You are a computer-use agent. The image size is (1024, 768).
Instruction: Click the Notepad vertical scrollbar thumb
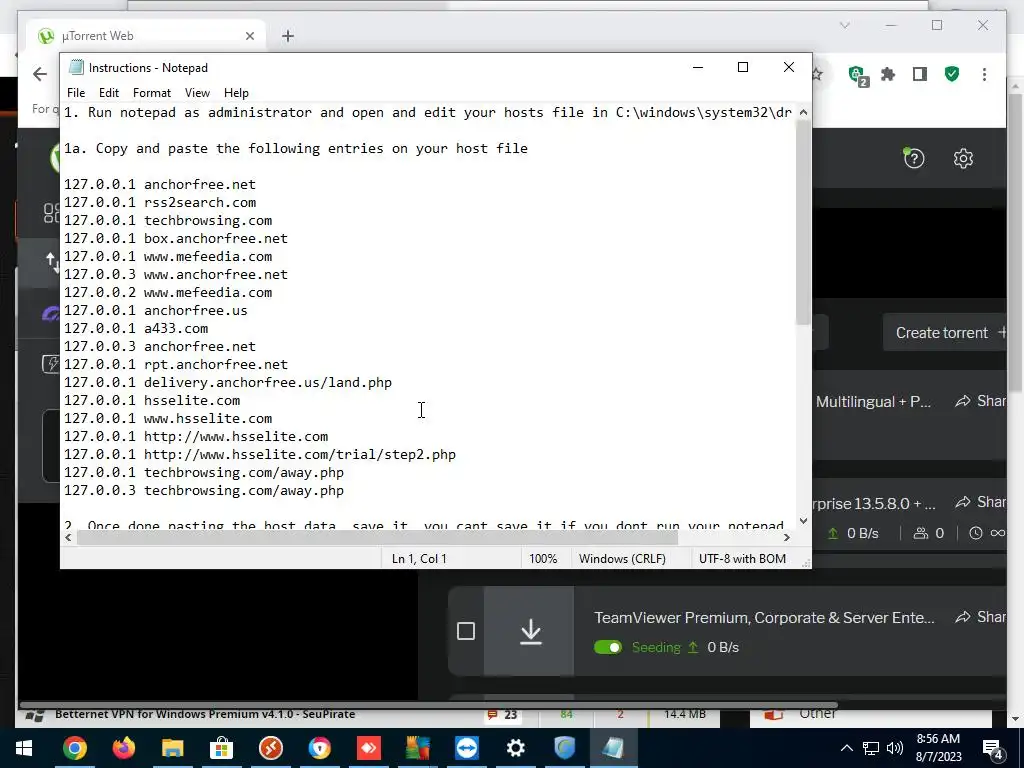click(x=803, y=222)
